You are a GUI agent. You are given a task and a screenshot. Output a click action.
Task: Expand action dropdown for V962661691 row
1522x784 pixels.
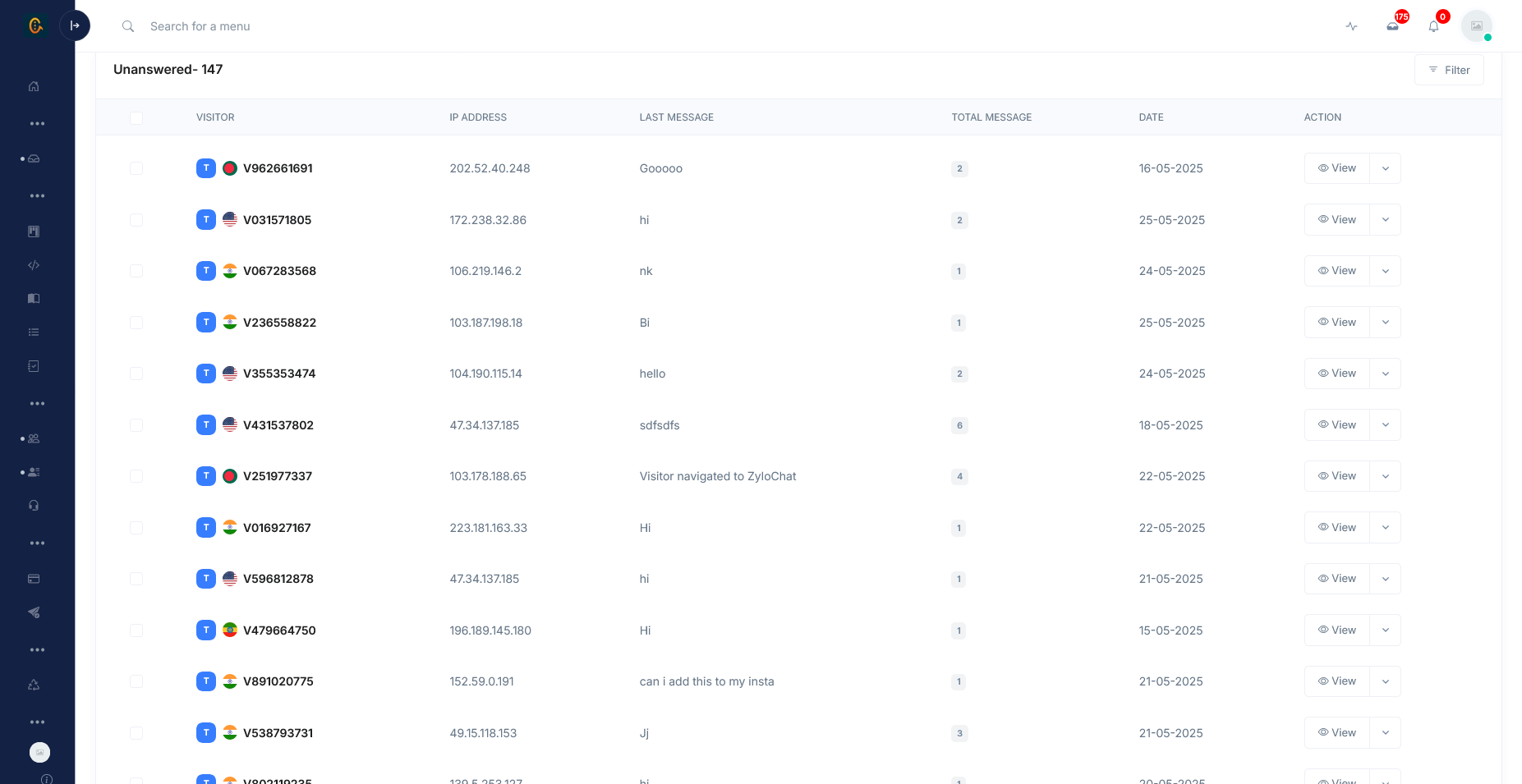coord(1386,168)
